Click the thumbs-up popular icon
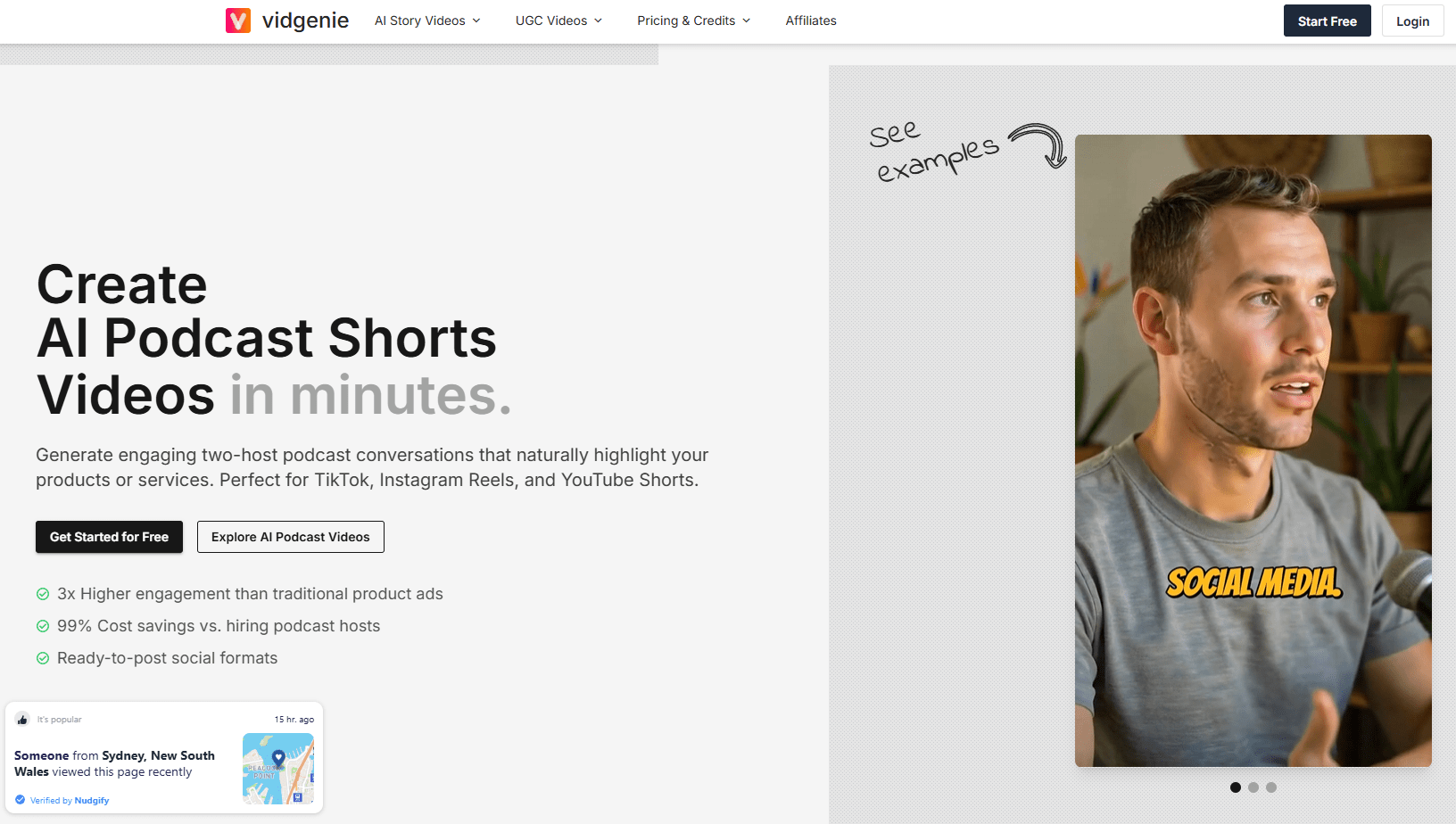The height and width of the screenshot is (824, 1456). pyautogui.click(x=22, y=720)
